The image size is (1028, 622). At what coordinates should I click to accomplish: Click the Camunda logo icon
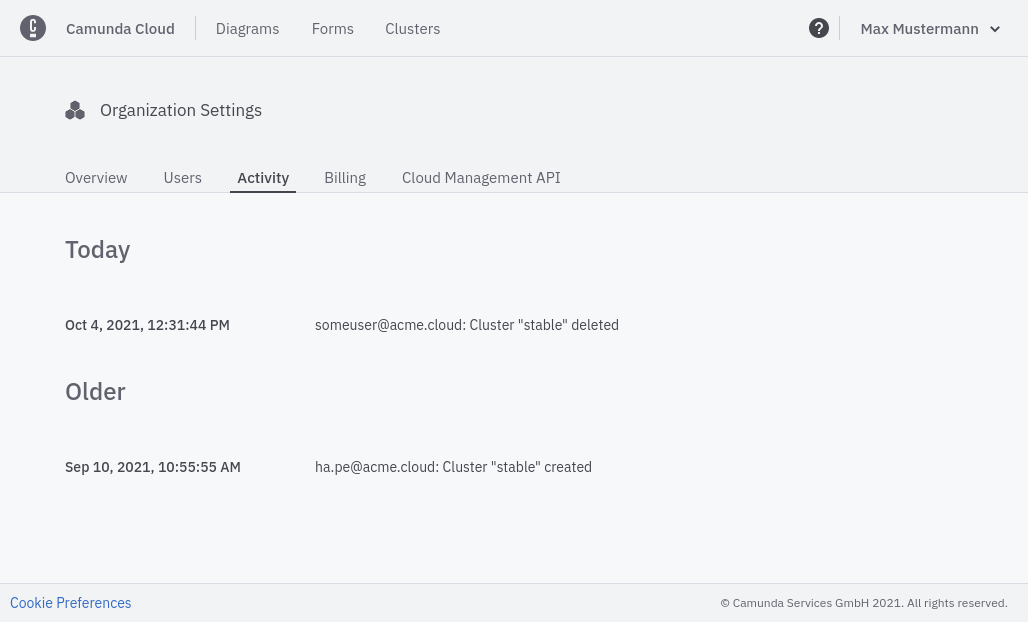pos(33,28)
